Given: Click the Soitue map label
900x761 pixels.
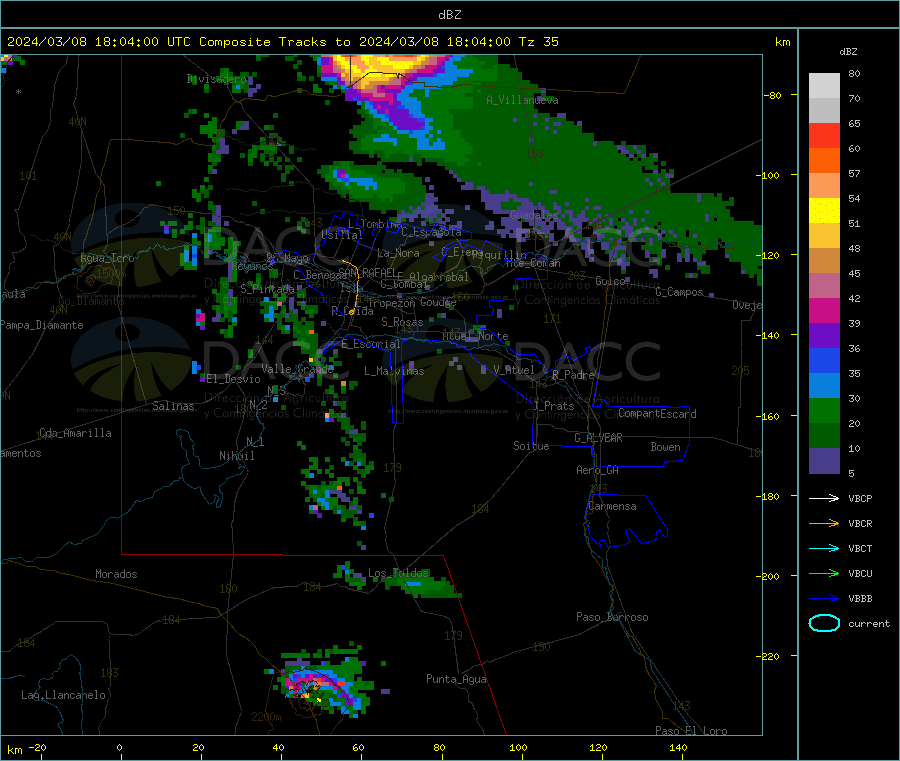Looking at the screenshot, I should click(x=531, y=446).
